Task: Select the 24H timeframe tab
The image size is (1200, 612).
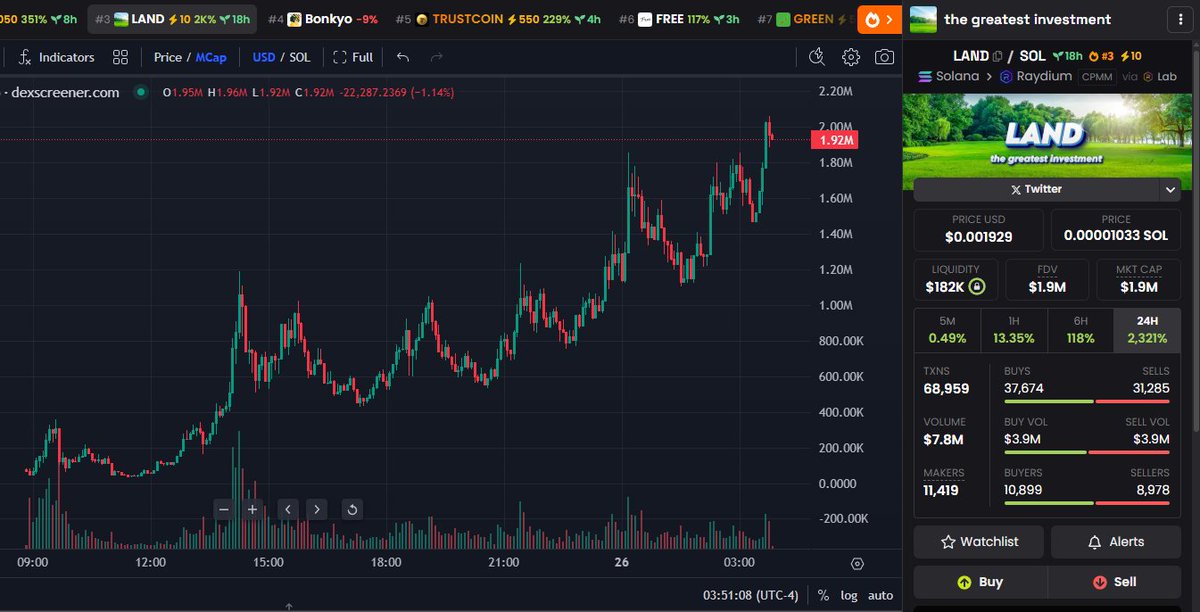Action: (x=1147, y=330)
